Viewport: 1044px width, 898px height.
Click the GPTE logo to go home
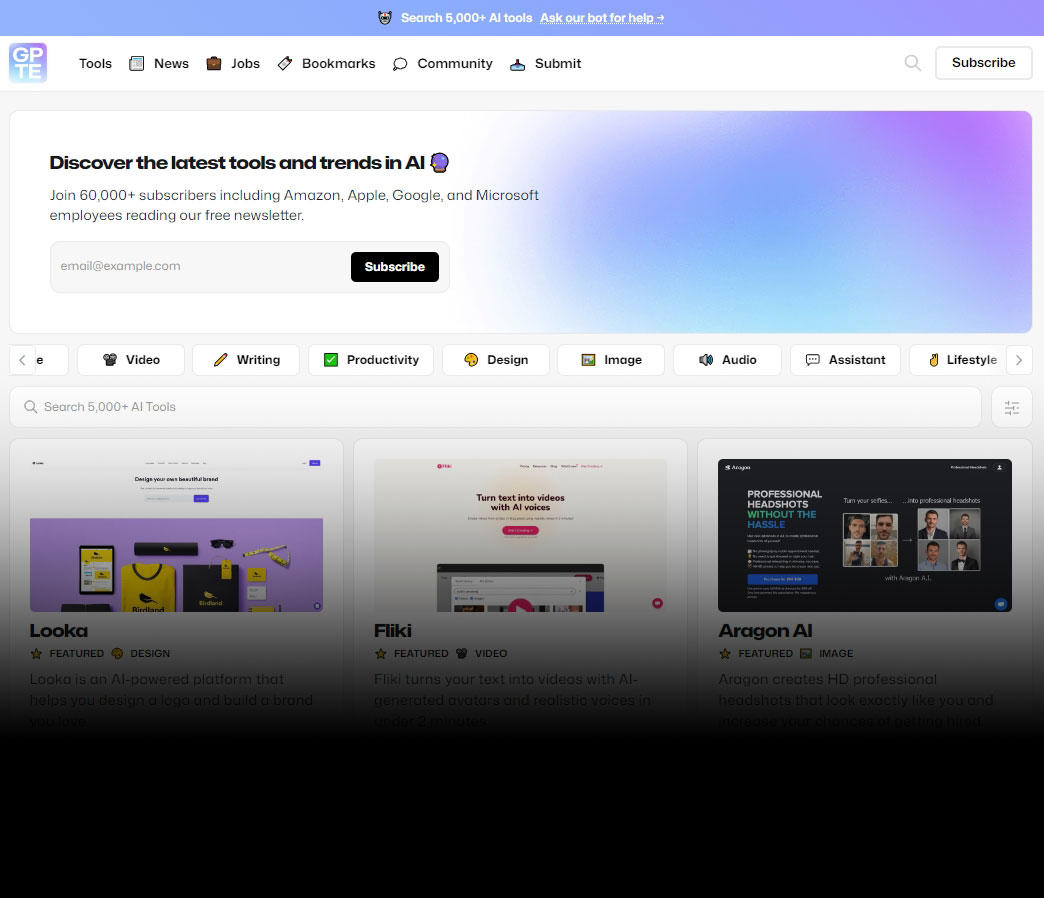(27, 62)
